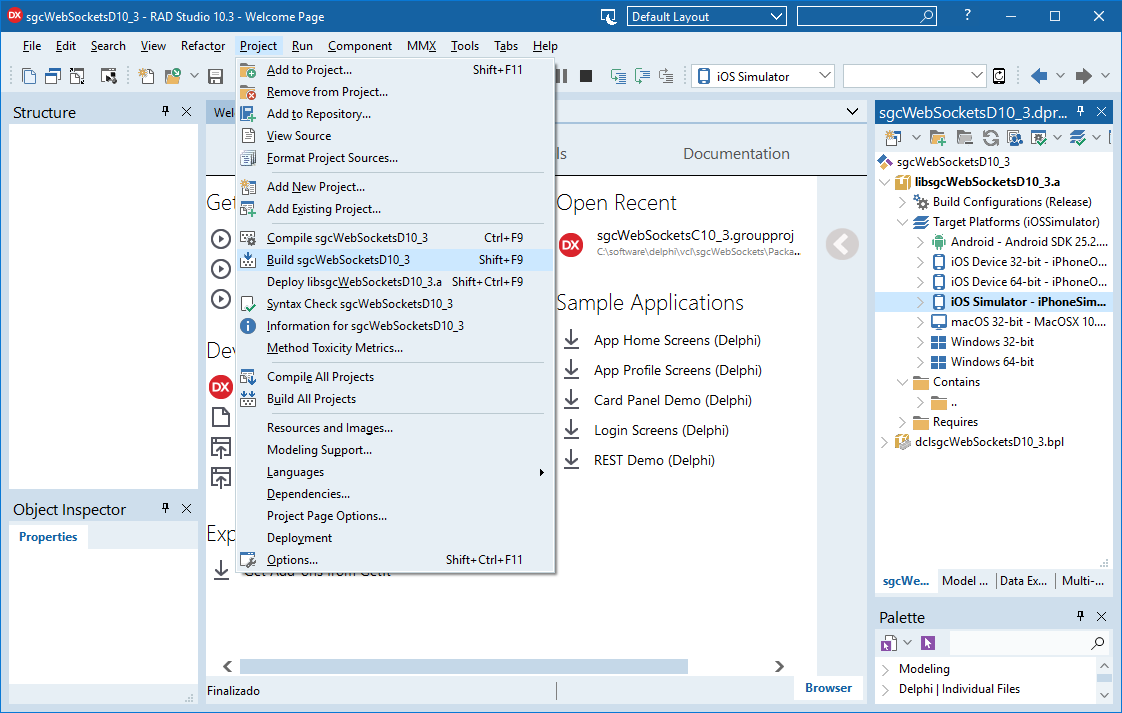1122x713 pixels.
Task: Click the Run Until Return debug icon
Action: click(666, 76)
